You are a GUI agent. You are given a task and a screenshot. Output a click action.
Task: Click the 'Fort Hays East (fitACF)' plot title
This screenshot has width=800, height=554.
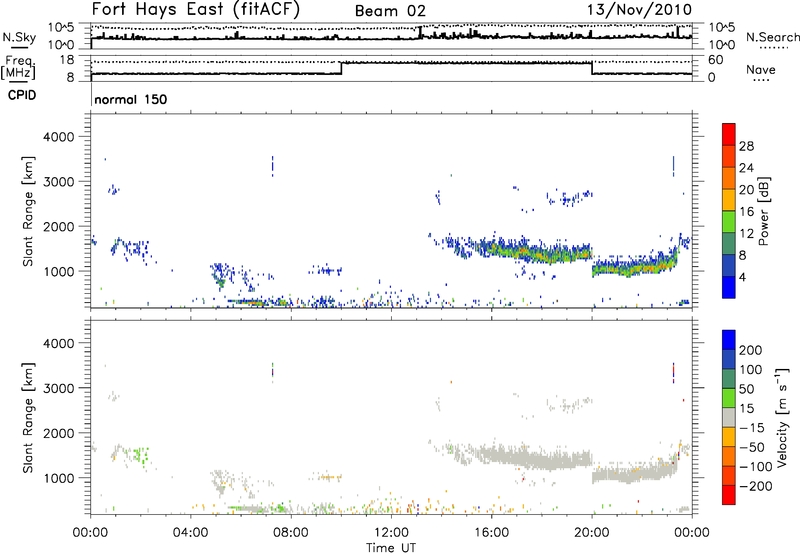coord(196,10)
